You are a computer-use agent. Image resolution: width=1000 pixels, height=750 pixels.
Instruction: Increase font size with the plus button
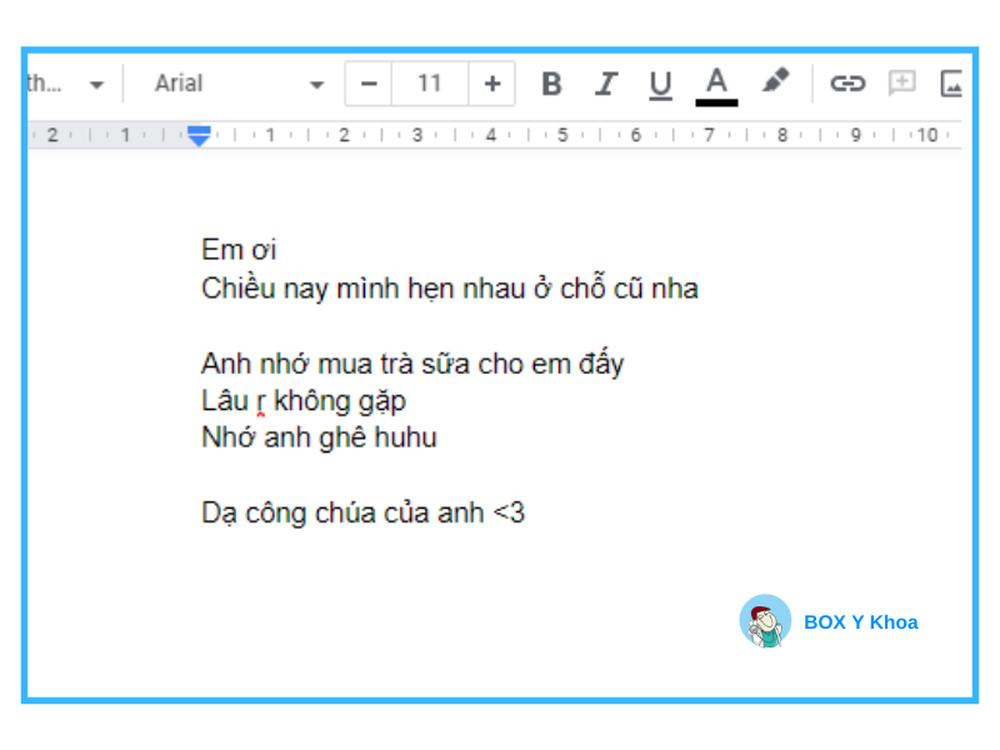pos(492,84)
